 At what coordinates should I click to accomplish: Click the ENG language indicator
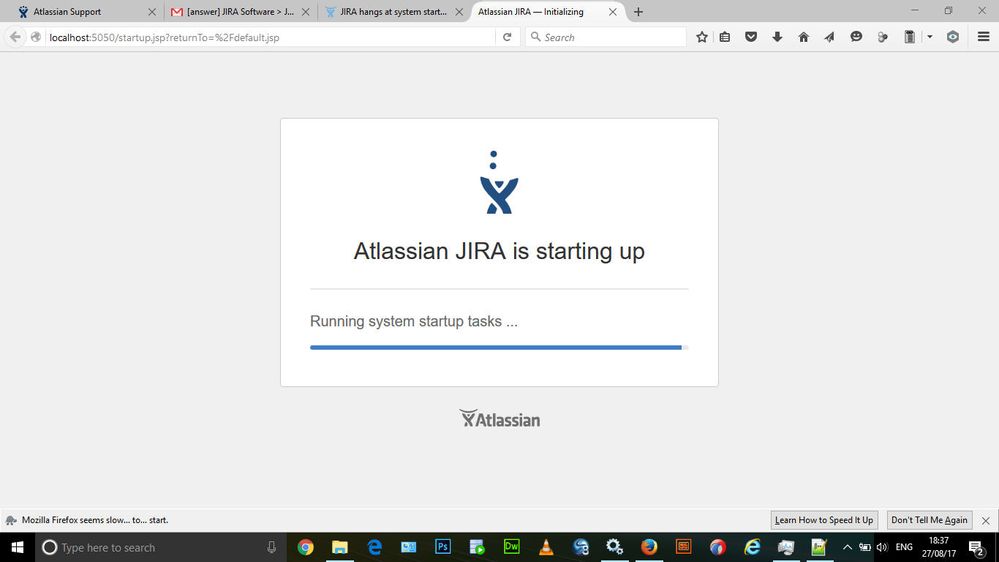coord(903,547)
